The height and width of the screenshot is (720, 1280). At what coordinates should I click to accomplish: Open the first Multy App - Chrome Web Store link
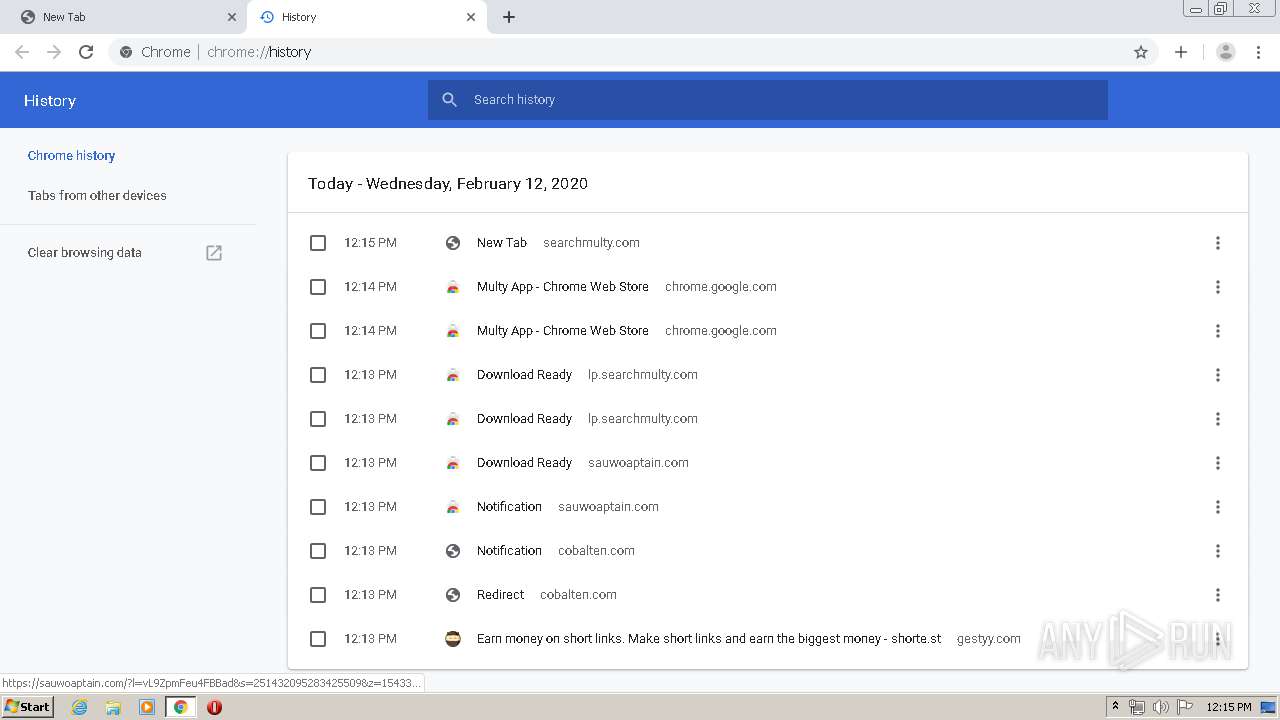(x=562, y=287)
